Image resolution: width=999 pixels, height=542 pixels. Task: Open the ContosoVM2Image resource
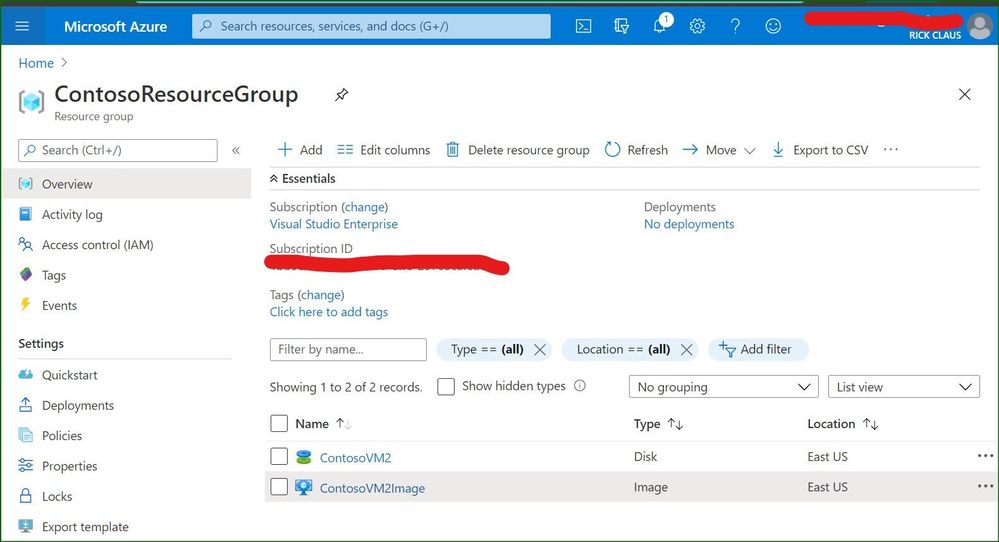tap(372, 488)
